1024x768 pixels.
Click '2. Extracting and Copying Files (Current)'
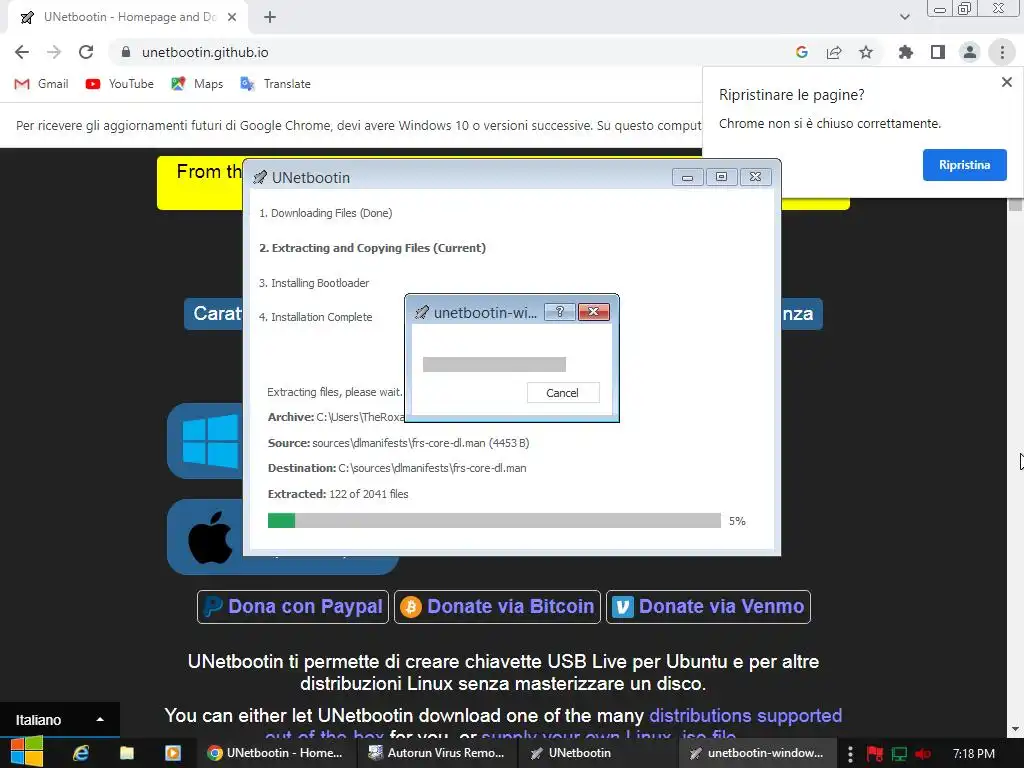point(372,248)
